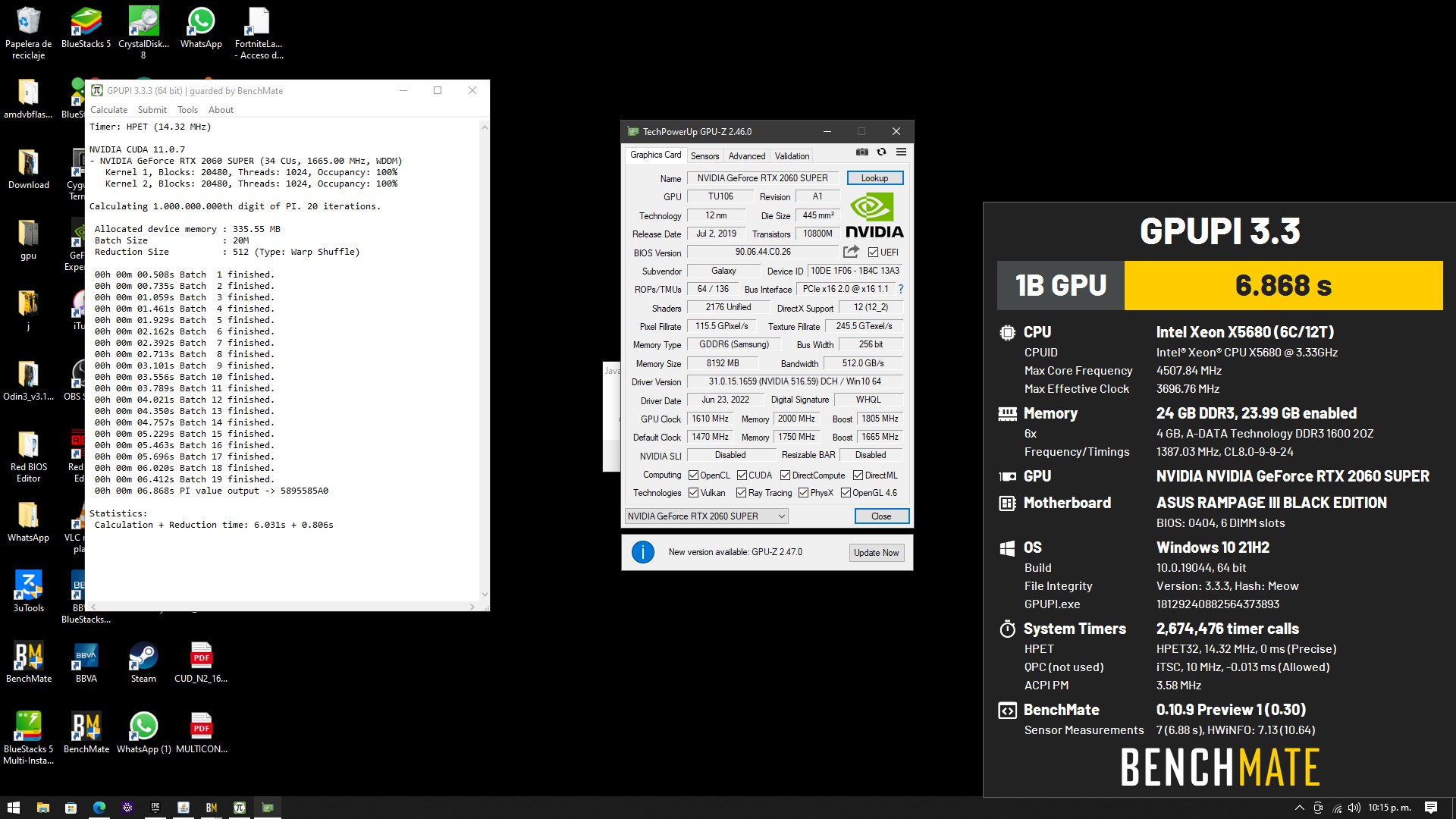Open the WhatsApp icon in top desktop row
The height and width of the screenshot is (819, 1456).
pyautogui.click(x=201, y=29)
